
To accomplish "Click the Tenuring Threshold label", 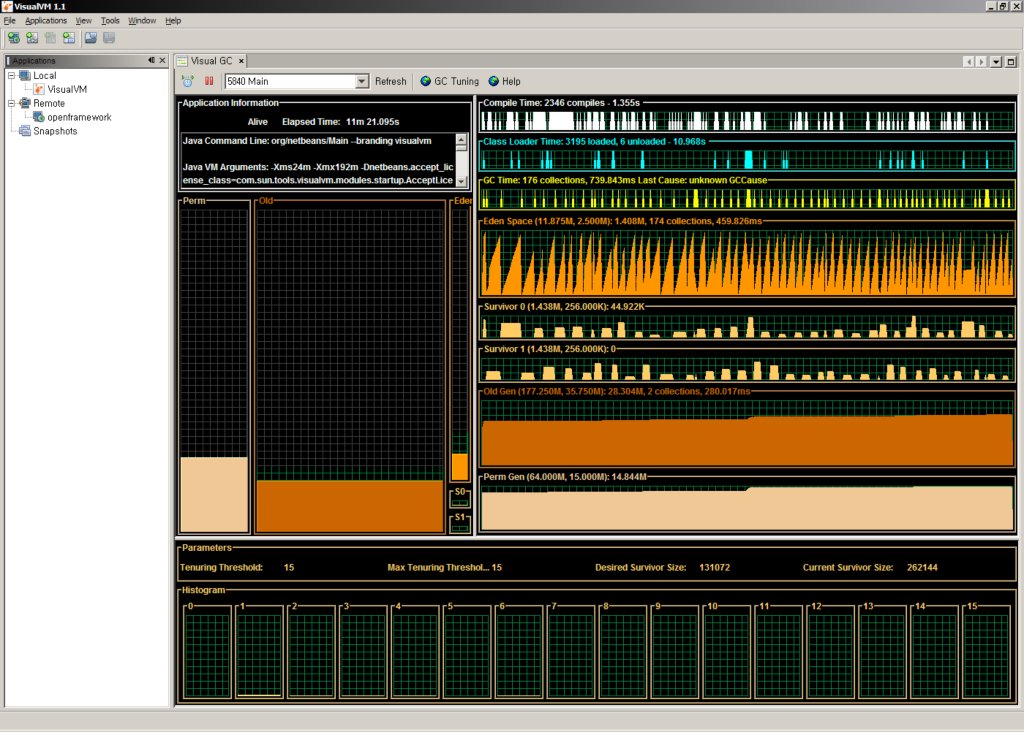I will (221, 567).
